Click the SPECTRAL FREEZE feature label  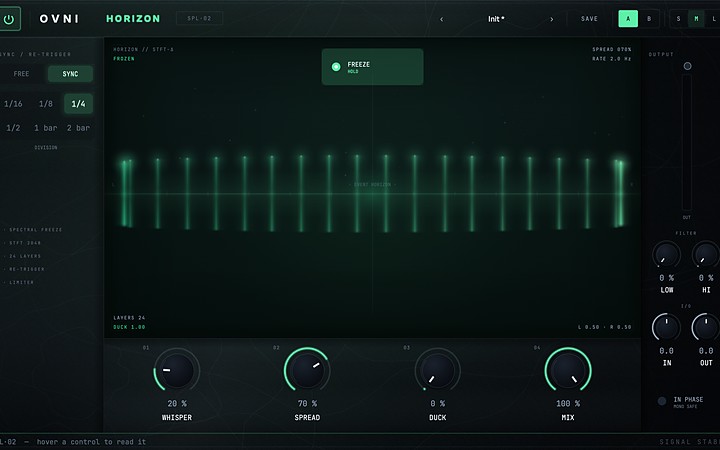pos(35,230)
